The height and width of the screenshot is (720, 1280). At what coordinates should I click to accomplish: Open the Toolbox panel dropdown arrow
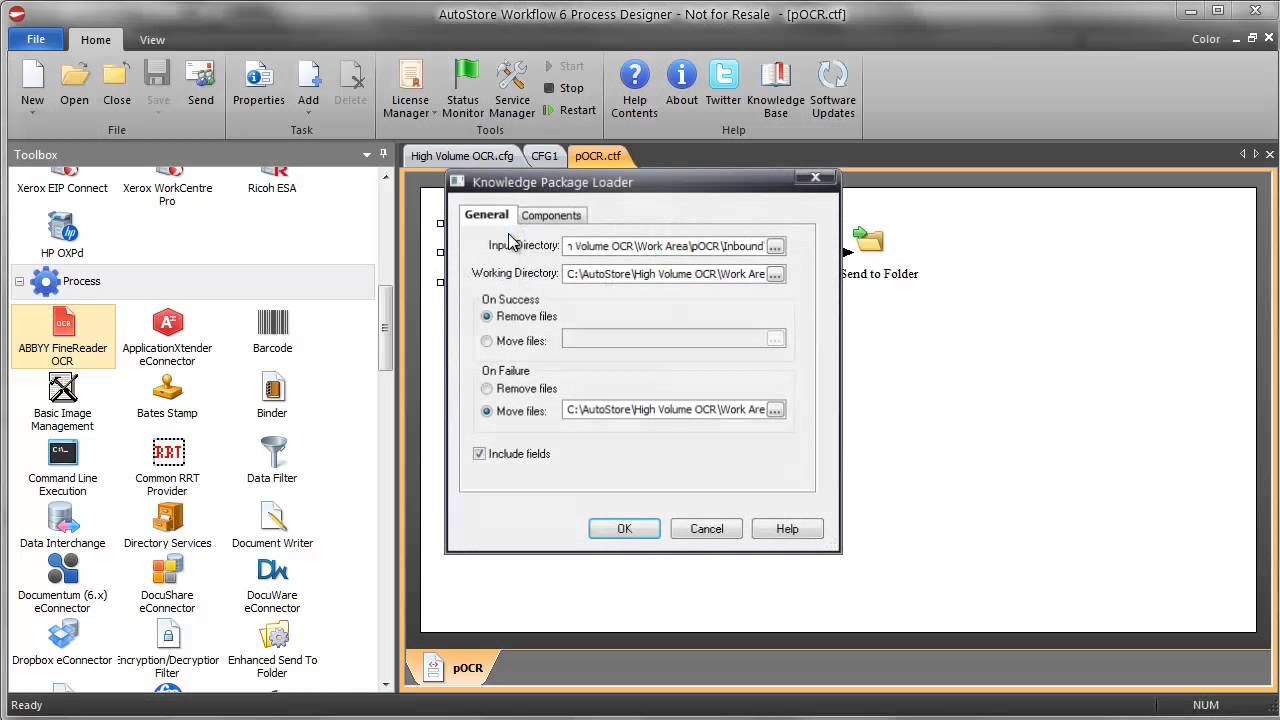[367, 155]
